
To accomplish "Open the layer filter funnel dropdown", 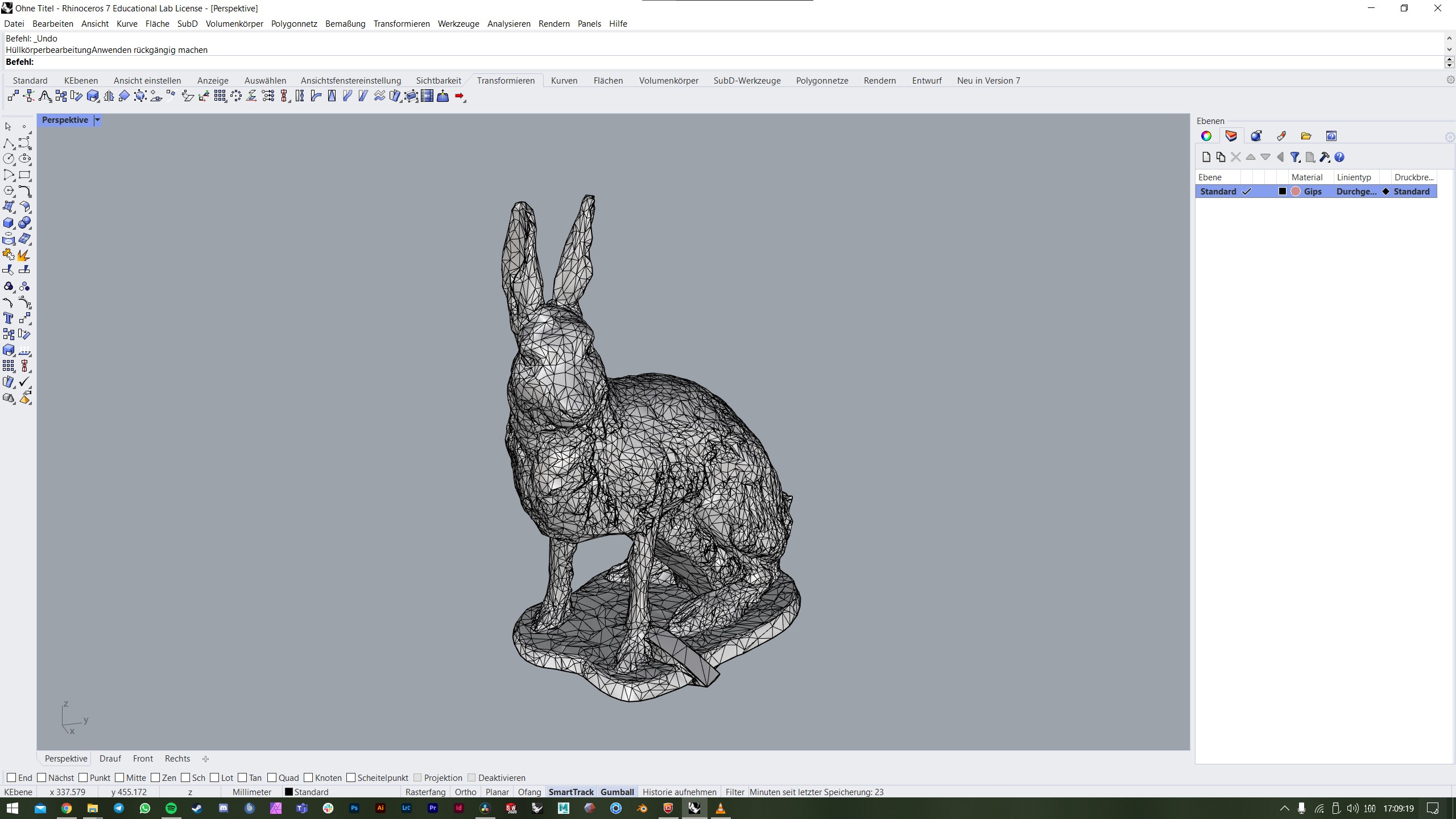I will pyautogui.click(x=1295, y=157).
